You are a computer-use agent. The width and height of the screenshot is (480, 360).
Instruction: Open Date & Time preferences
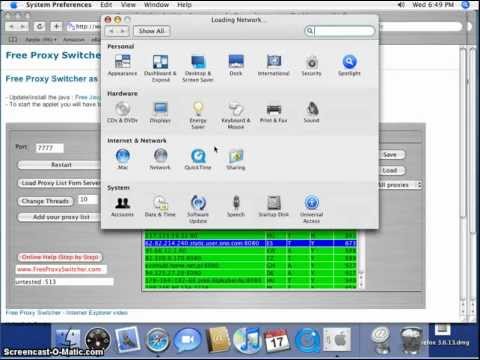coord(160,207)
